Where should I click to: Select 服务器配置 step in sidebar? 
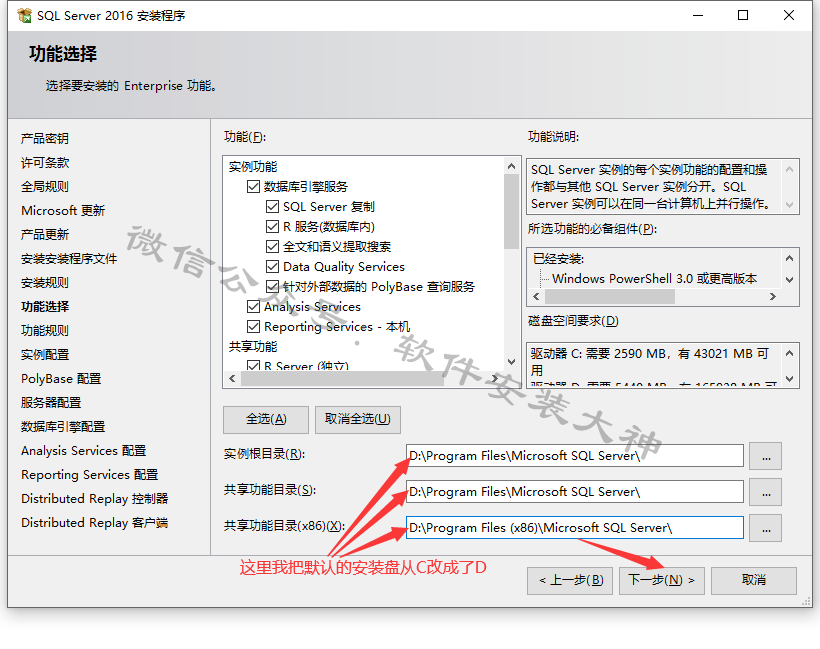point(51,403)
